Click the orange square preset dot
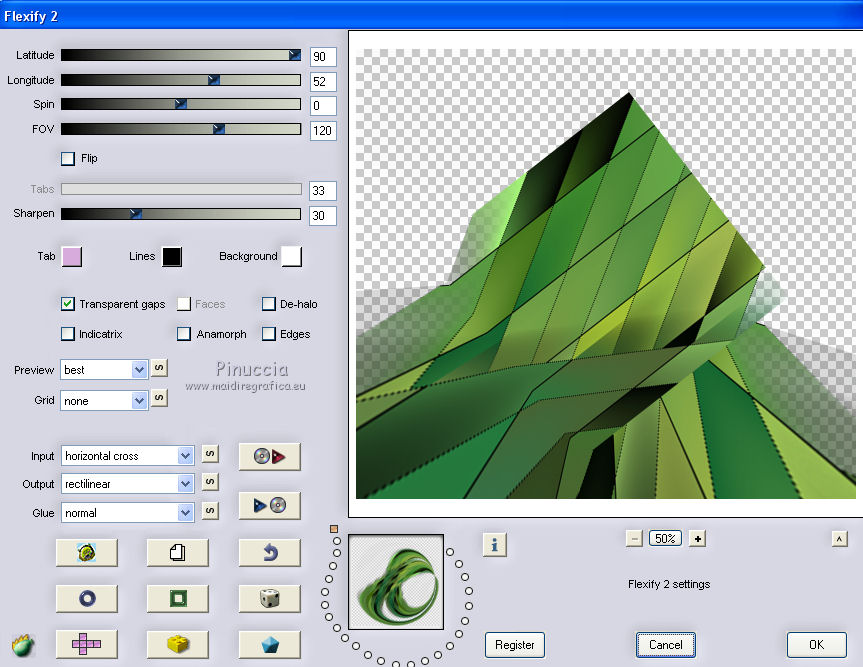The image size is (863, 667). click(334, 529)
